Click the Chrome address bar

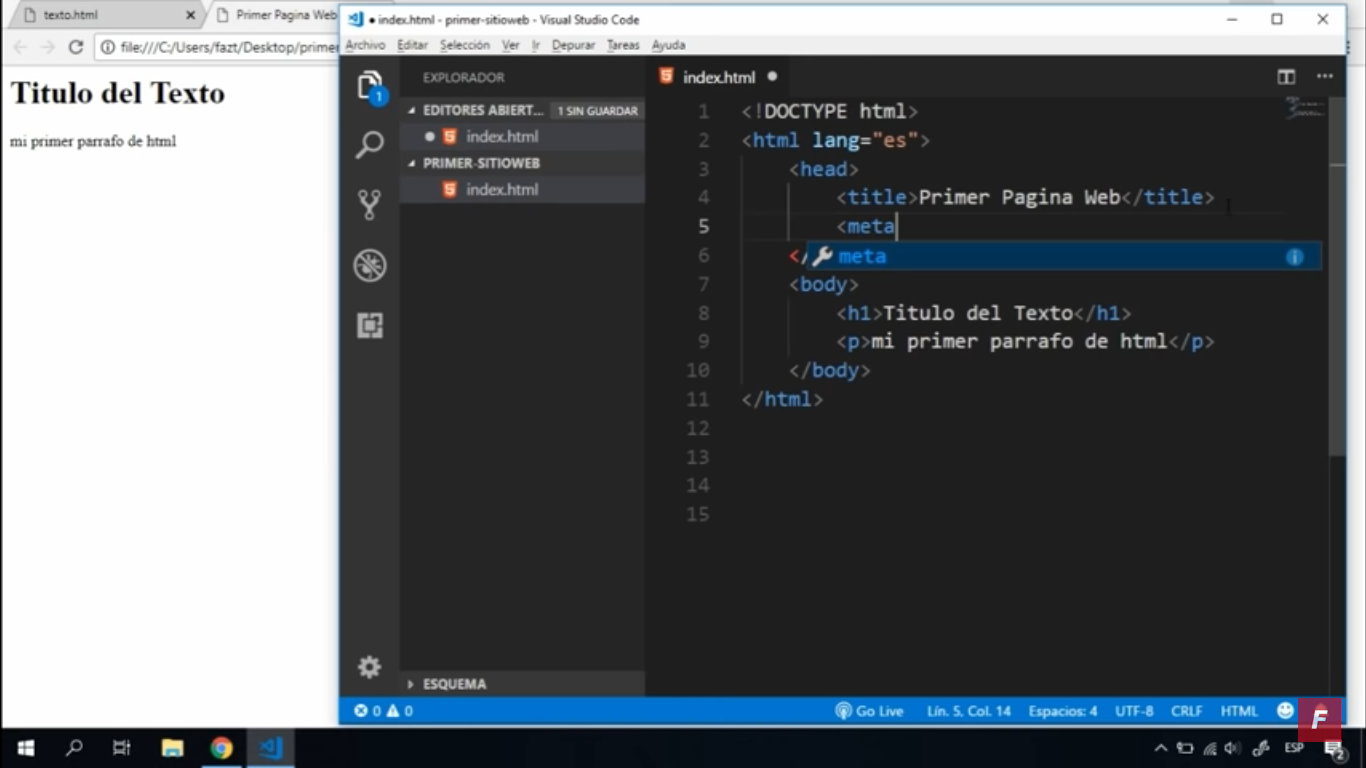click(215, 47)
